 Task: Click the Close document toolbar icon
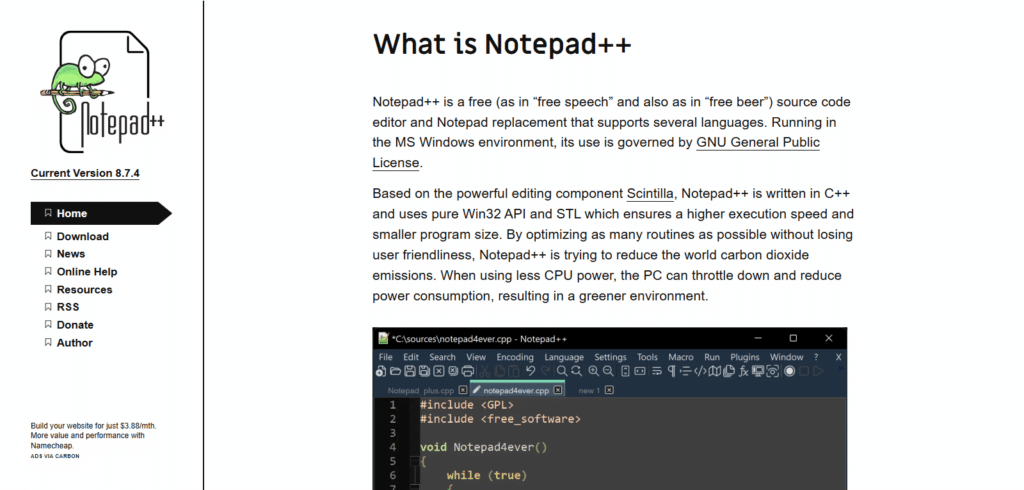click(x=438, y=371)
